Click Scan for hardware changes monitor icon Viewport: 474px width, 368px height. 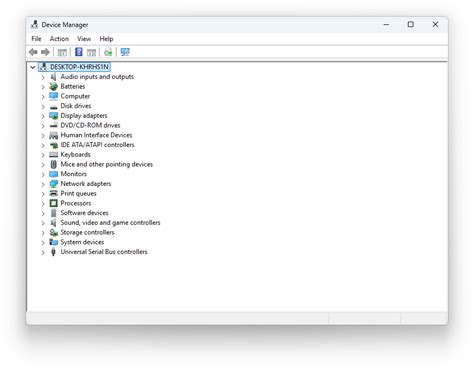pyautogui.click(x=125, y=52)
